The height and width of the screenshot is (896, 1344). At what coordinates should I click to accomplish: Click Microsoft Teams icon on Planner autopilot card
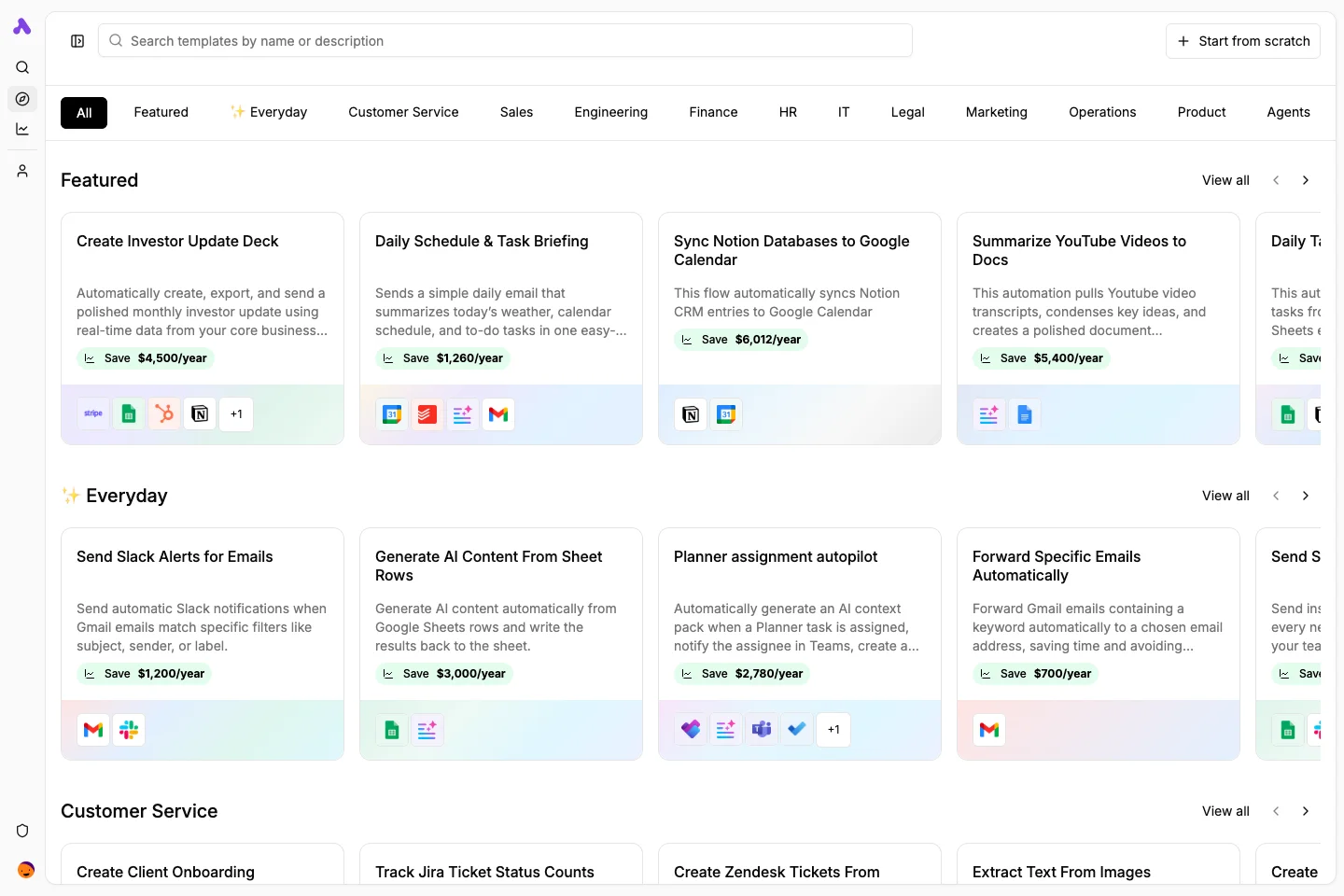tap(762, 729)
